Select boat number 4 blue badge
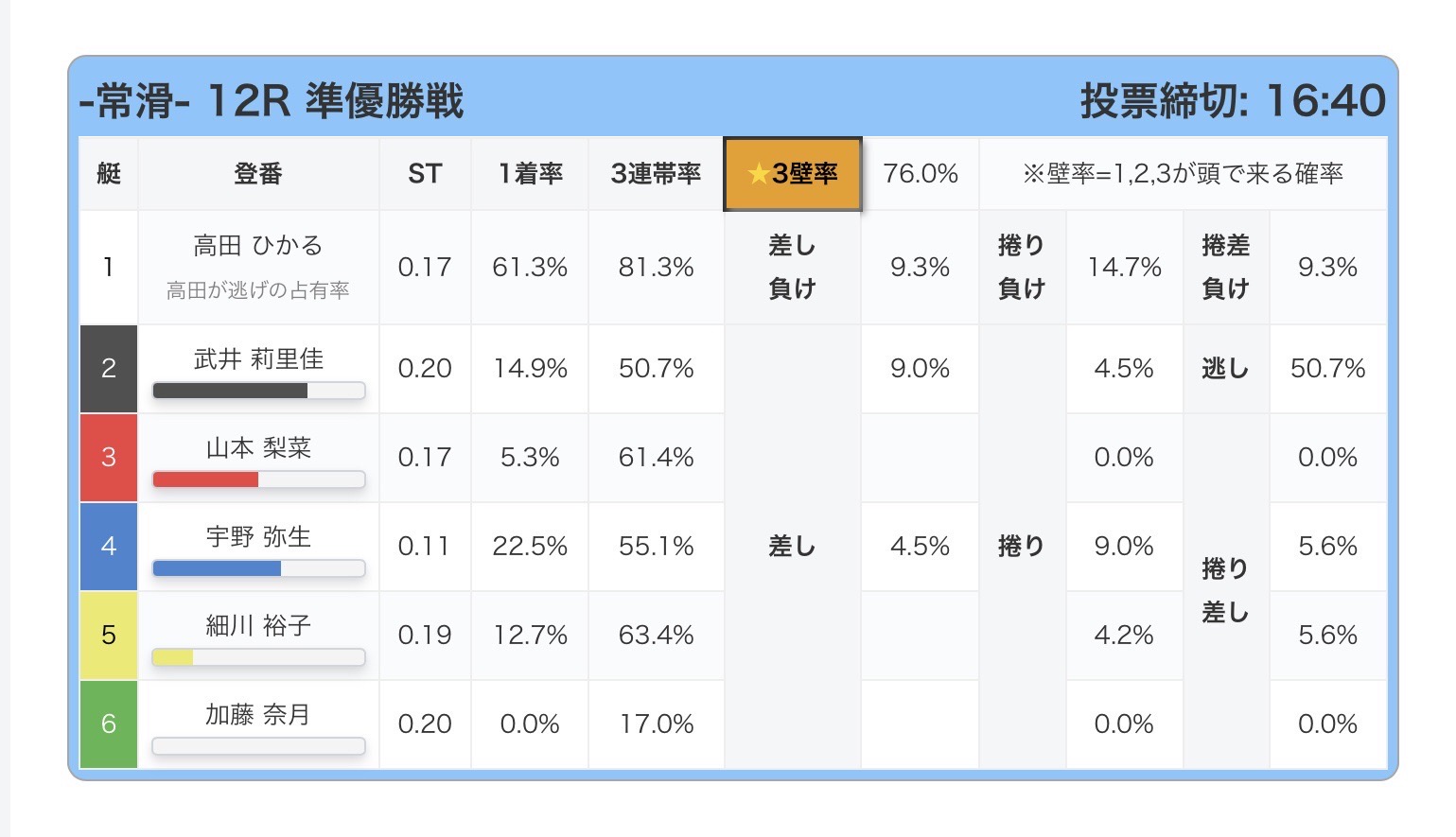The image size is (1456, 837). pyautogui.click(x=109, y=547)
